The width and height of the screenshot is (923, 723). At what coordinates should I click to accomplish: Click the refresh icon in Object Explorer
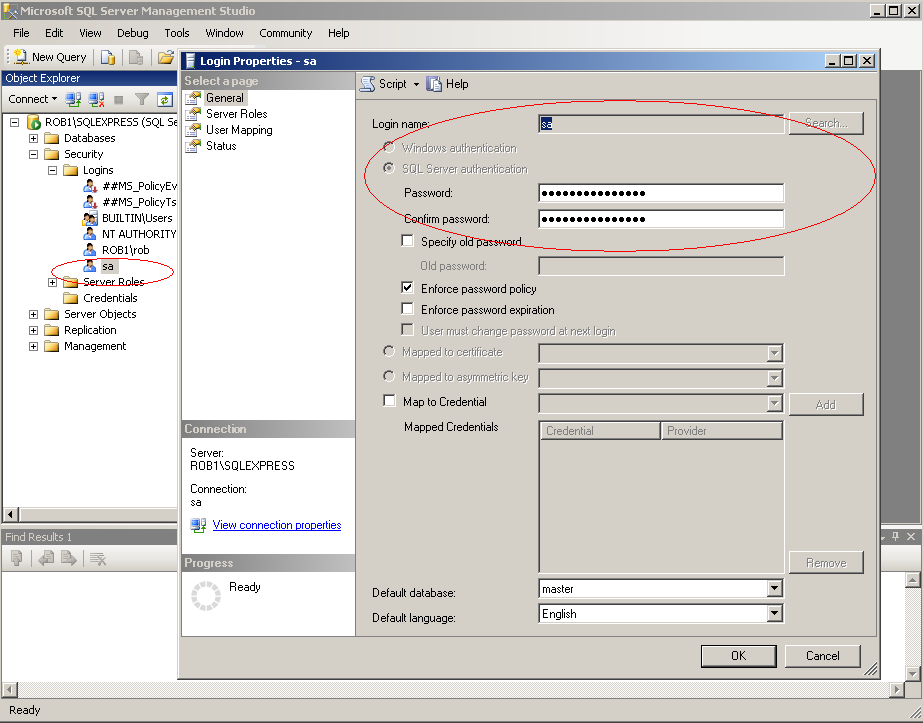(165, 100)
